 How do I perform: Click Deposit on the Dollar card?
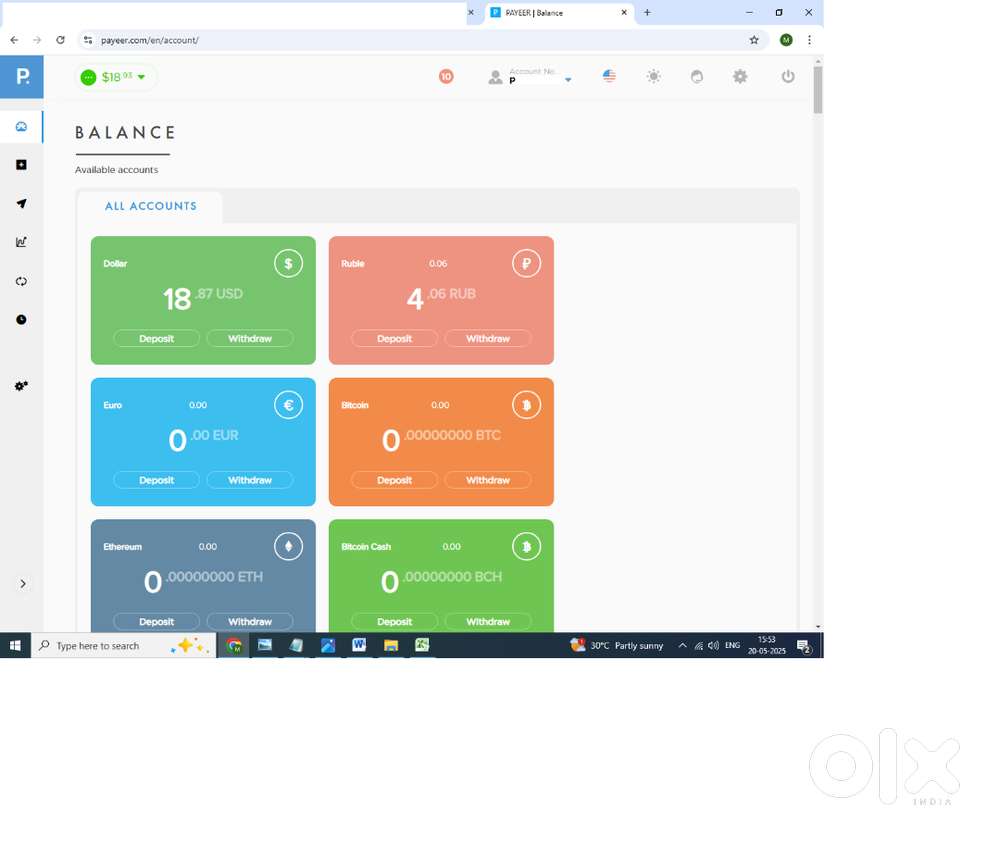(x=156, y=339)
